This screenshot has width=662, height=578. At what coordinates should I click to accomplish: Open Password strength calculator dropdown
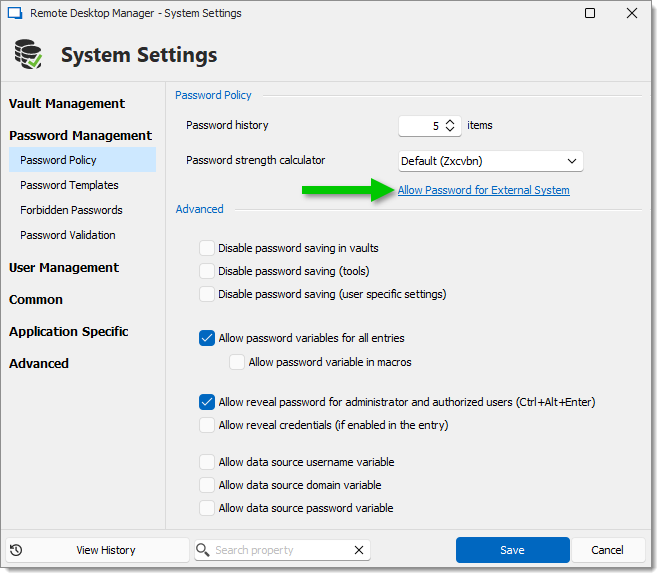tap(491, 161)
